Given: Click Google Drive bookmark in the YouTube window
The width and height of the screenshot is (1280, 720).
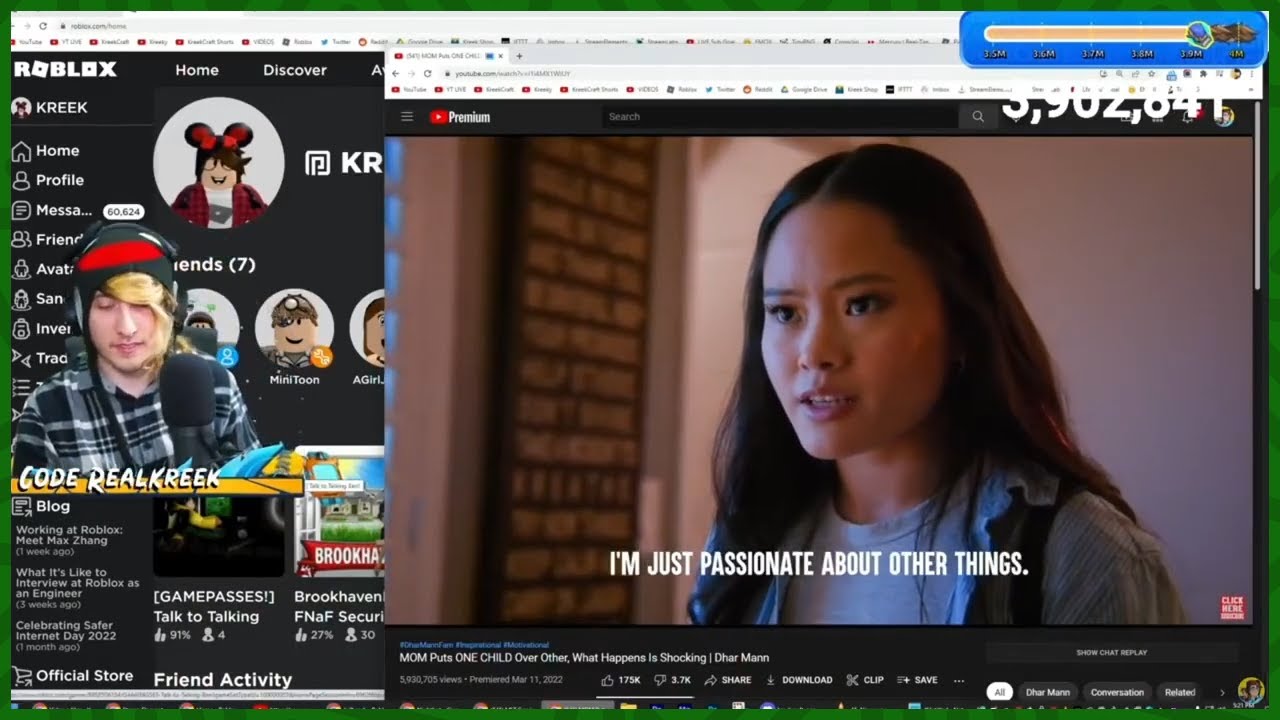Looking at the screenshot, I should pos(803,90).
